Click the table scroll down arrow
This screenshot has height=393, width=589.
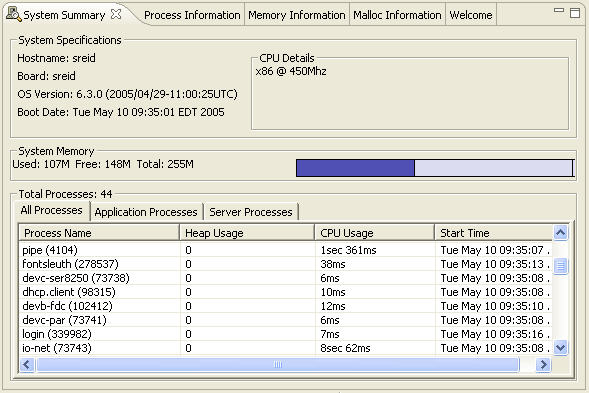click(560, 347)
